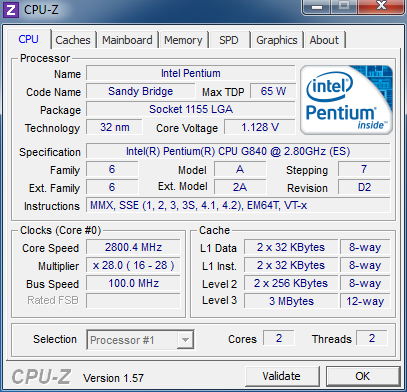Select the Memory tab
This screenshot has height=392, width=407.
click(183, 40)
